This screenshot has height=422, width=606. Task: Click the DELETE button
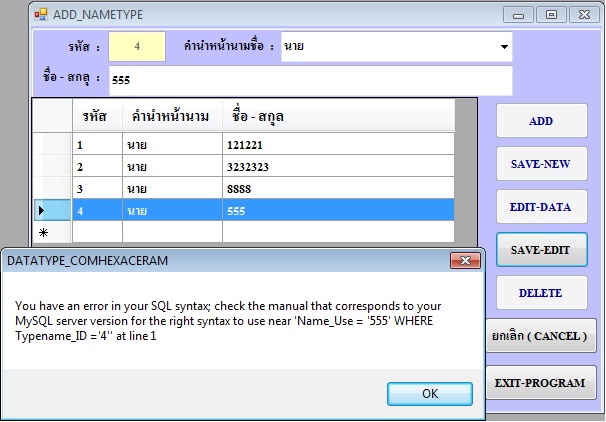(541, 293)
